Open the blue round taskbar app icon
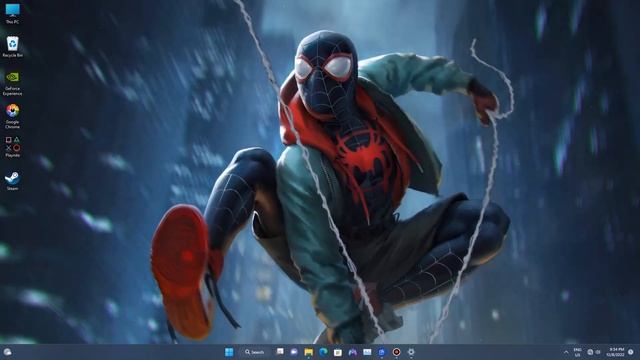 pyautogui.click(x=382, y=352)
